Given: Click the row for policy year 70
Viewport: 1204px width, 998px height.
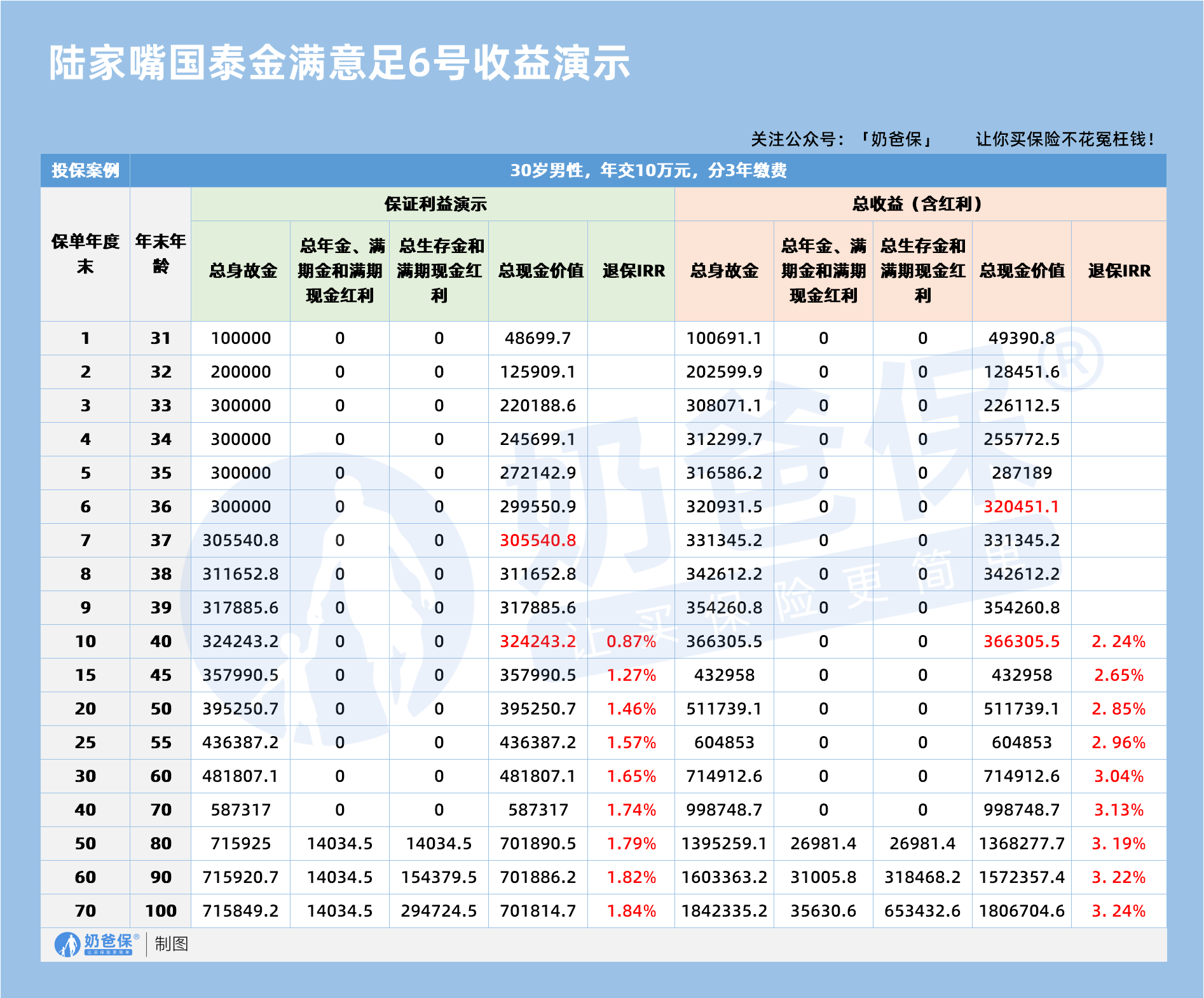Looking at the screenshot, I should (x=86, y=911).
